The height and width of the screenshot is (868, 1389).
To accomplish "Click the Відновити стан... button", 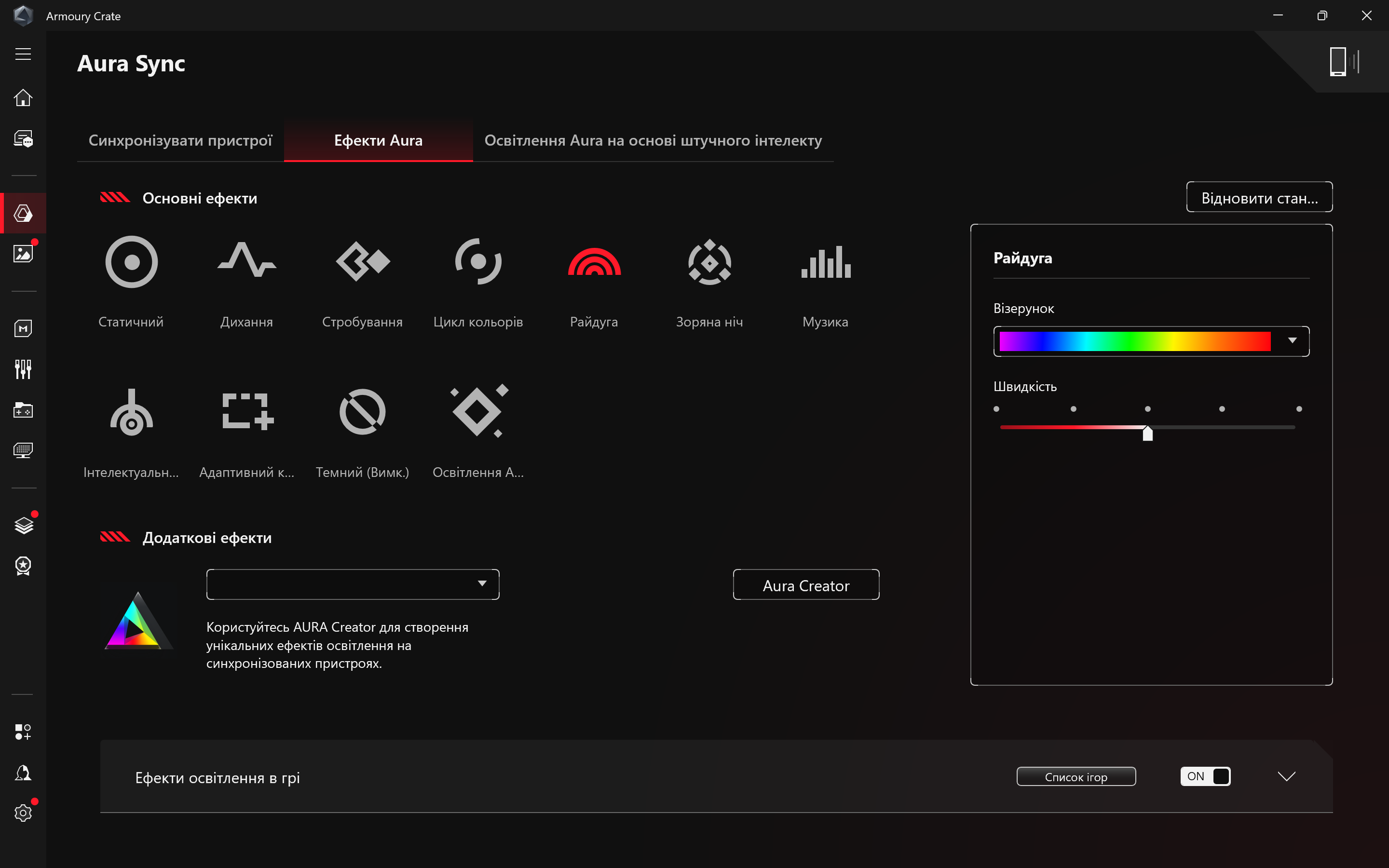I will pyautogui.click(x=1259, y=197).
